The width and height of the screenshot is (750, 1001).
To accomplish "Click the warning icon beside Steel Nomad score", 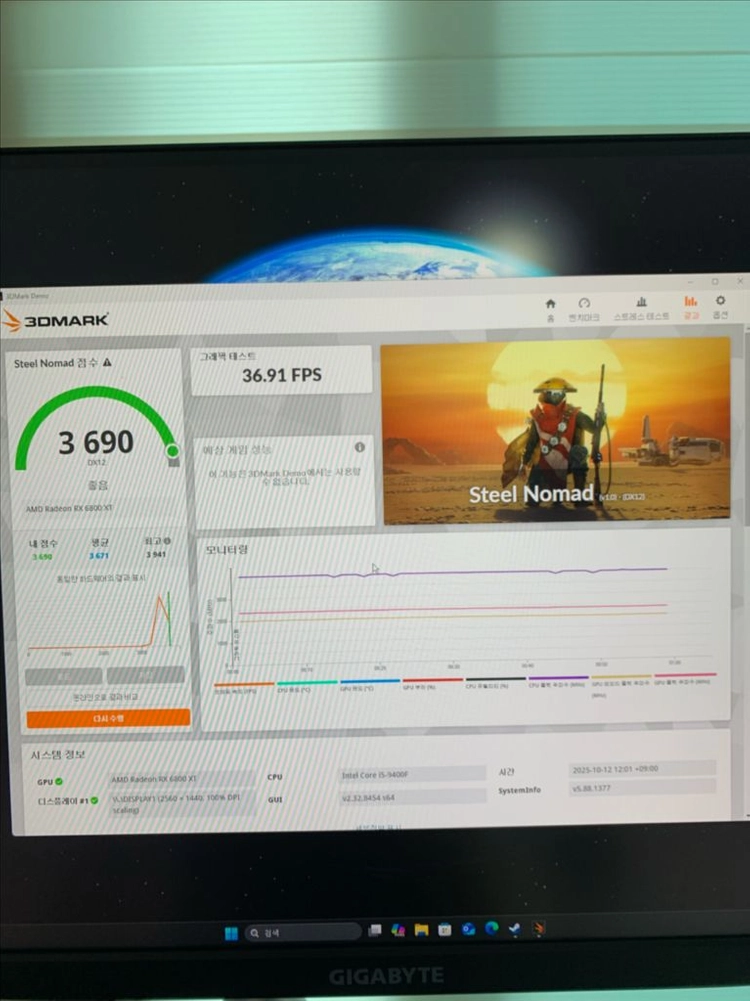I will 107,362.
